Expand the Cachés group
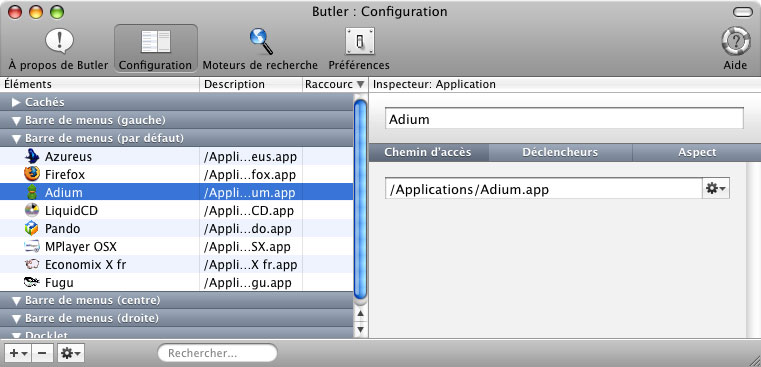Viewport: 761px width, 367px height. point(16,102)
